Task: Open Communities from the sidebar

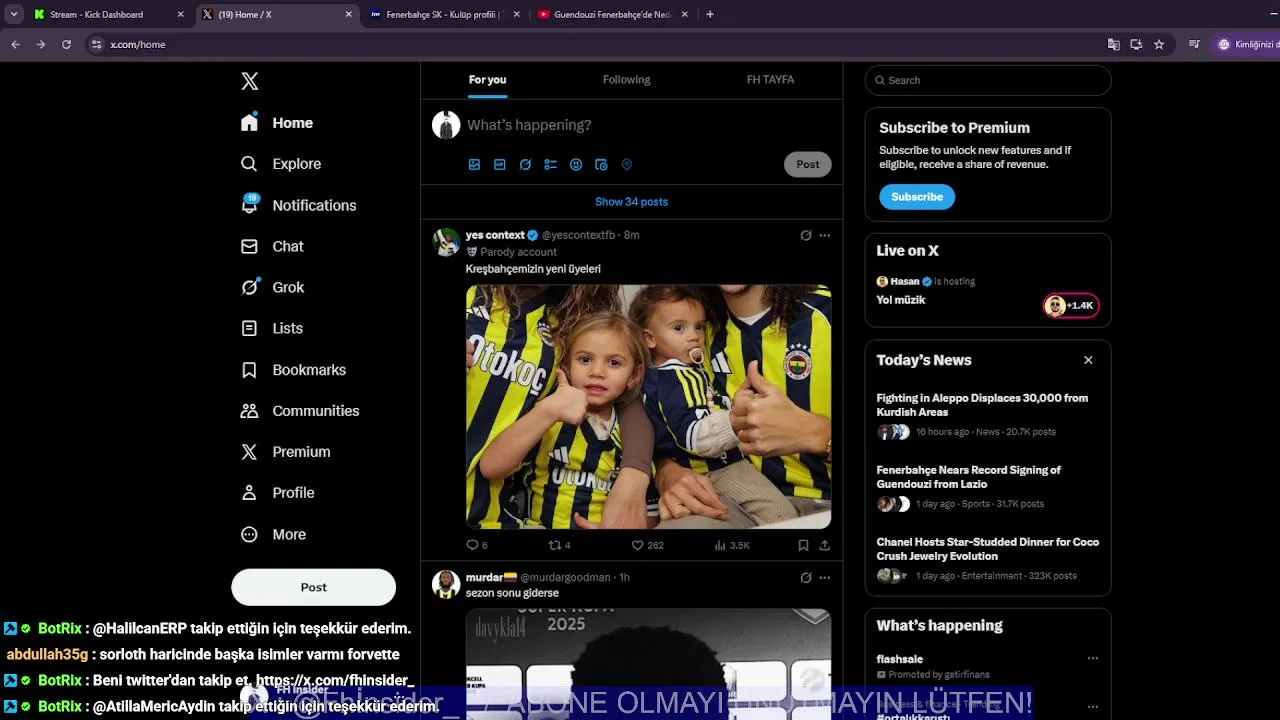Action: pos(300,411)
